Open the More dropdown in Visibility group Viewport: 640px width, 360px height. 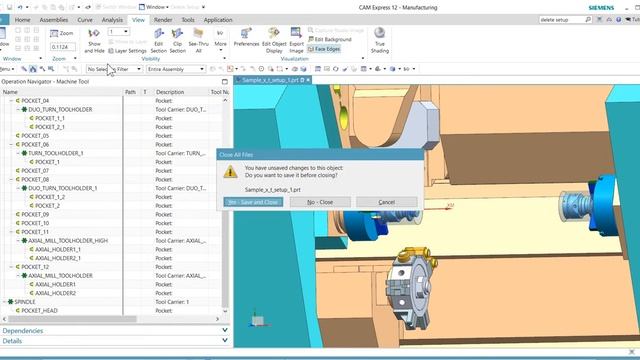[220, 41]
